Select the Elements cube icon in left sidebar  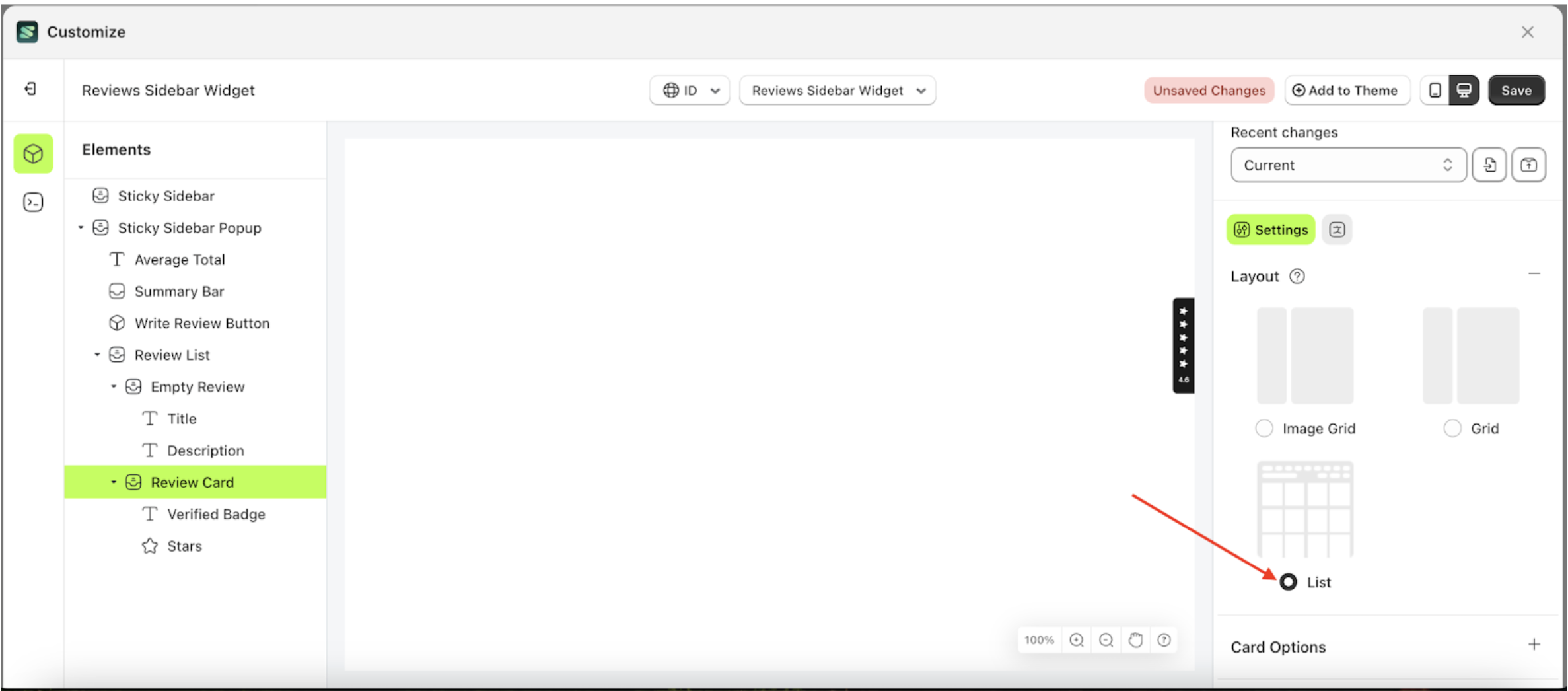coord(32,153)
